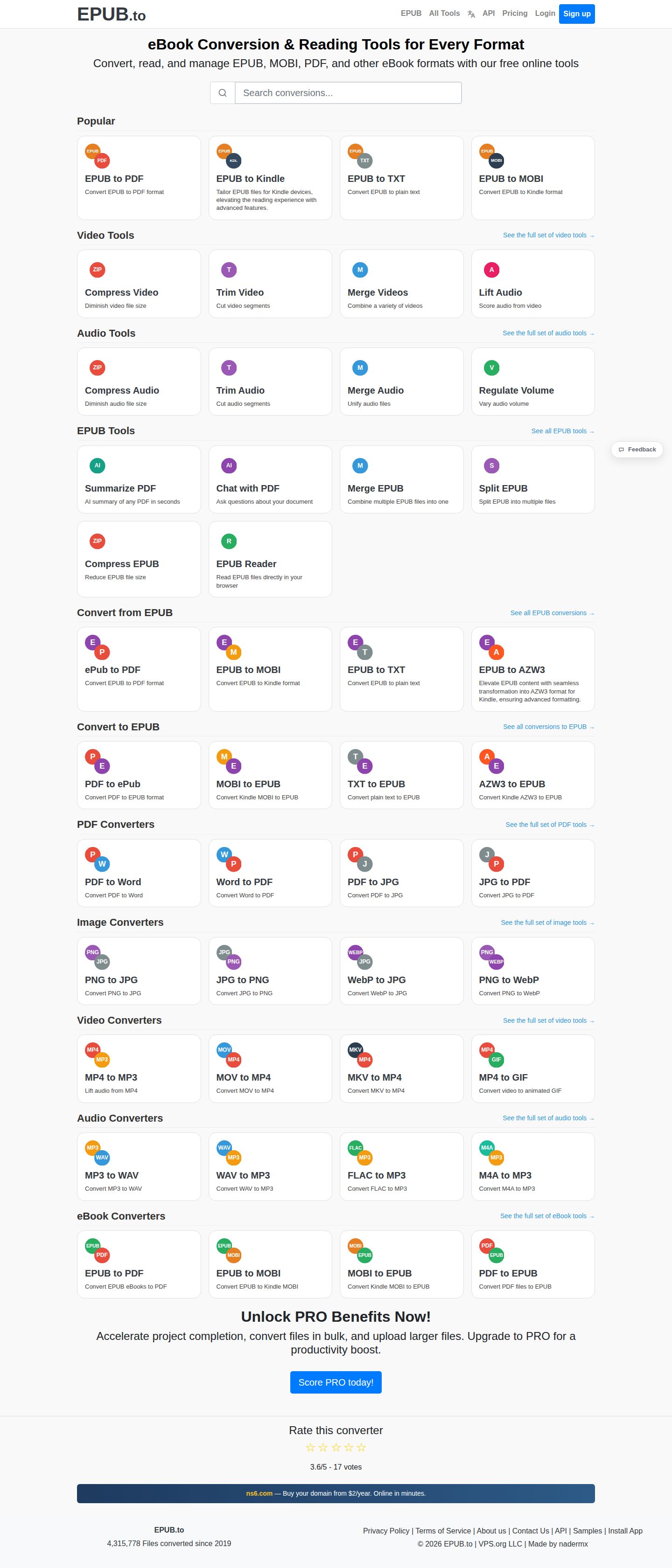Image resolution: width=672 pixels, height=1568 pixels.
Task: Click the ns6.com link in the banner
Action: (x=259, y=1493)
